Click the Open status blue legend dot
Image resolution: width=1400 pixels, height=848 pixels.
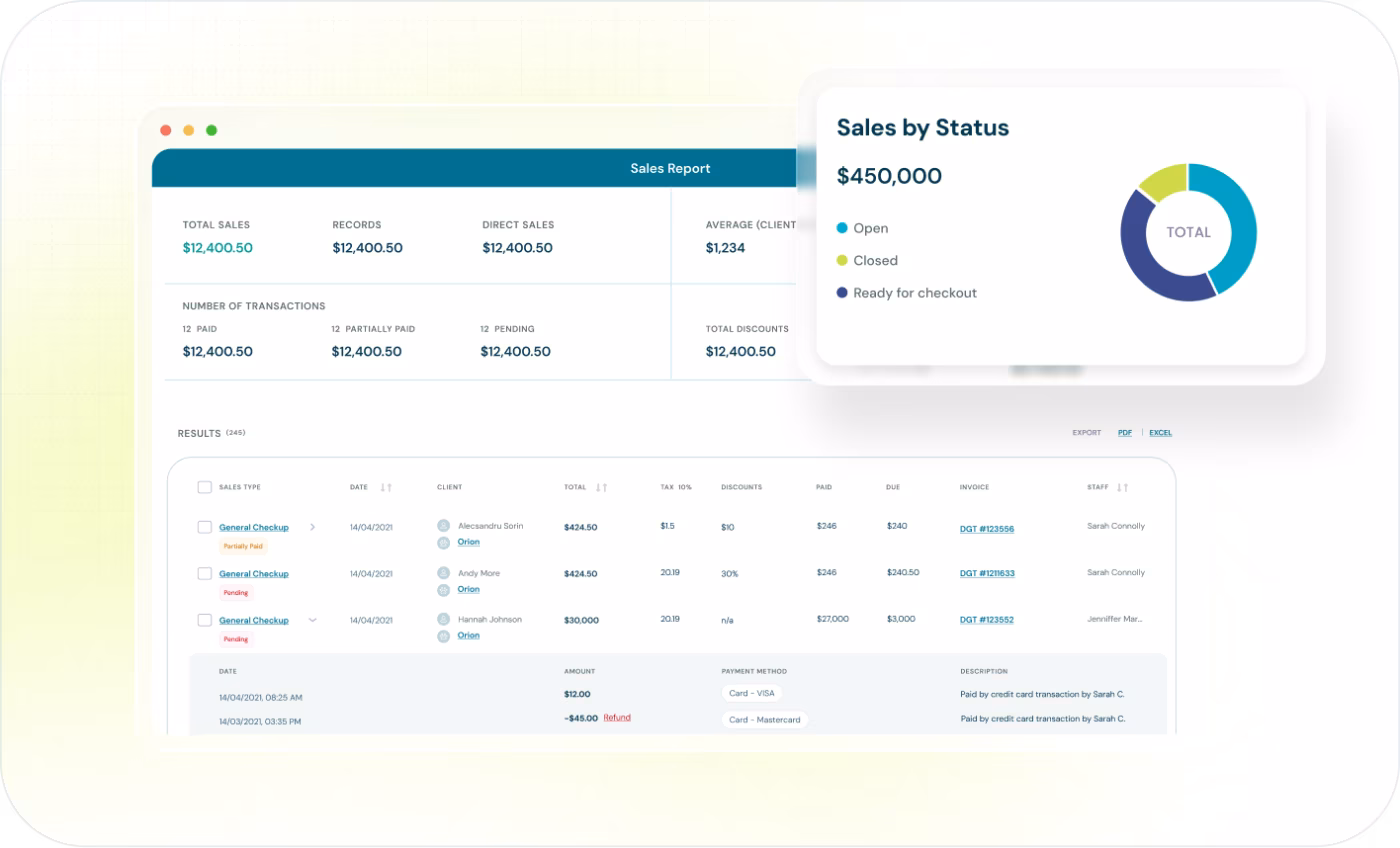(842, 228)
